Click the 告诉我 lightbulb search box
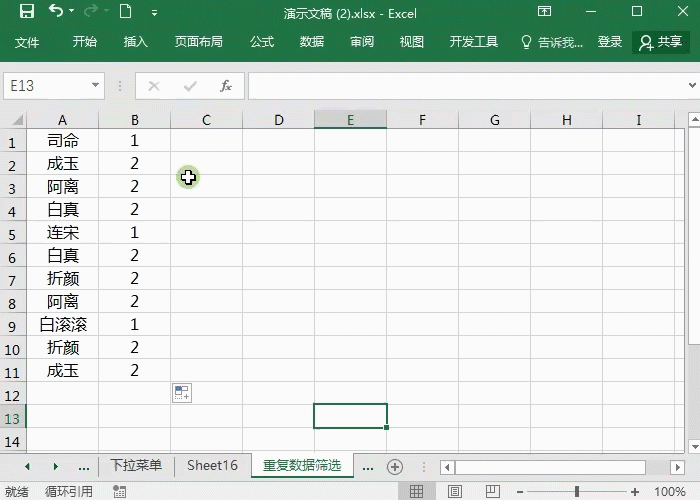700x500 pixels. (x=552, y=42)
